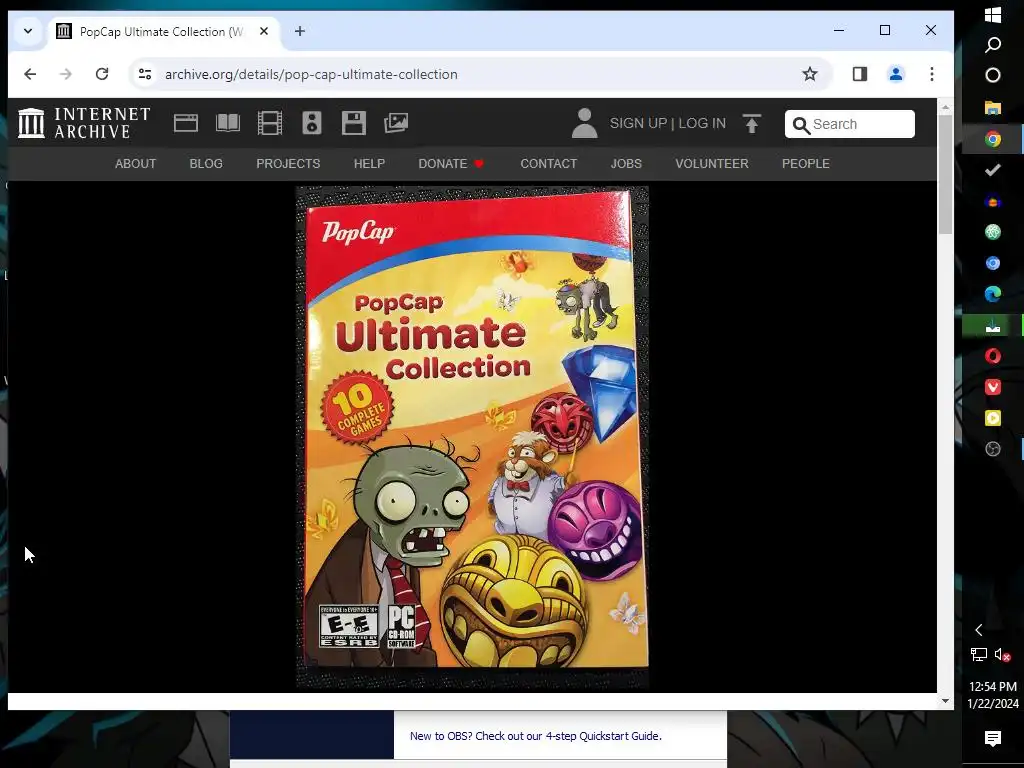Open the Opera browser taskbar icon
The image size is (1024, 768).
(x=993, y=356)
